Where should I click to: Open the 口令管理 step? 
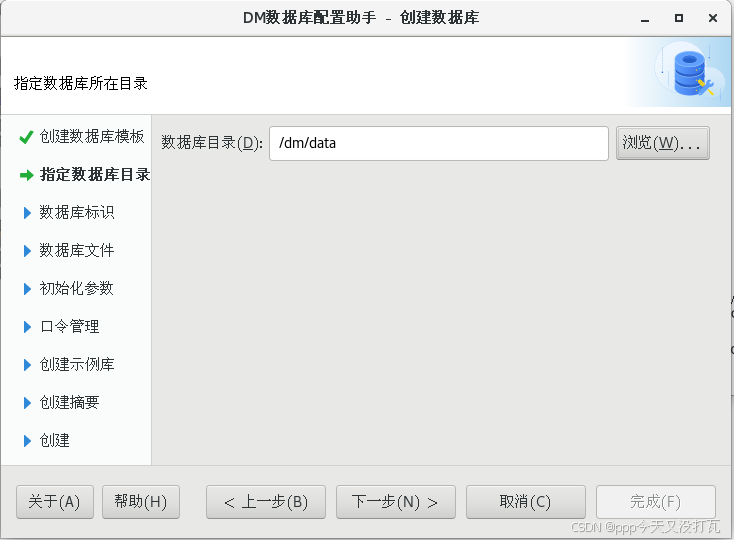[x=69, y=326]
